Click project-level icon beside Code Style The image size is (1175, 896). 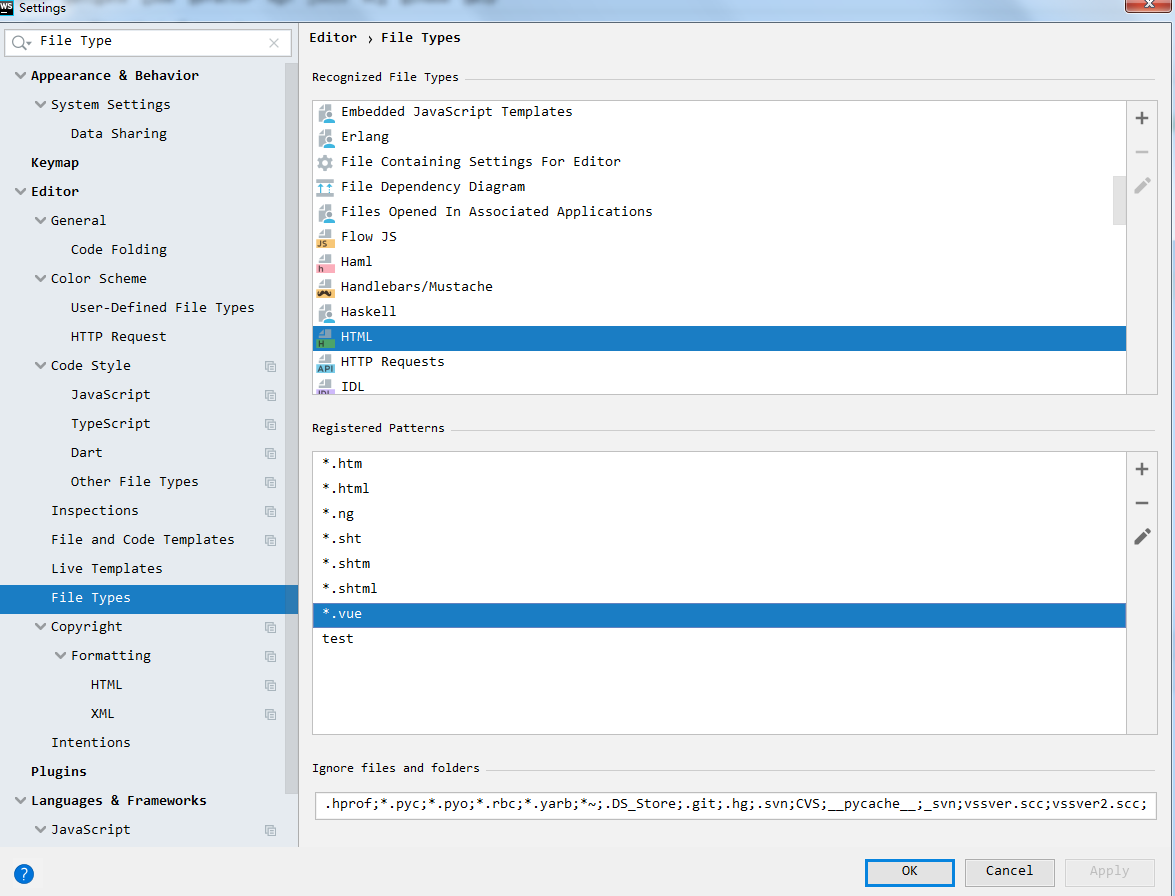click(271, 366)
